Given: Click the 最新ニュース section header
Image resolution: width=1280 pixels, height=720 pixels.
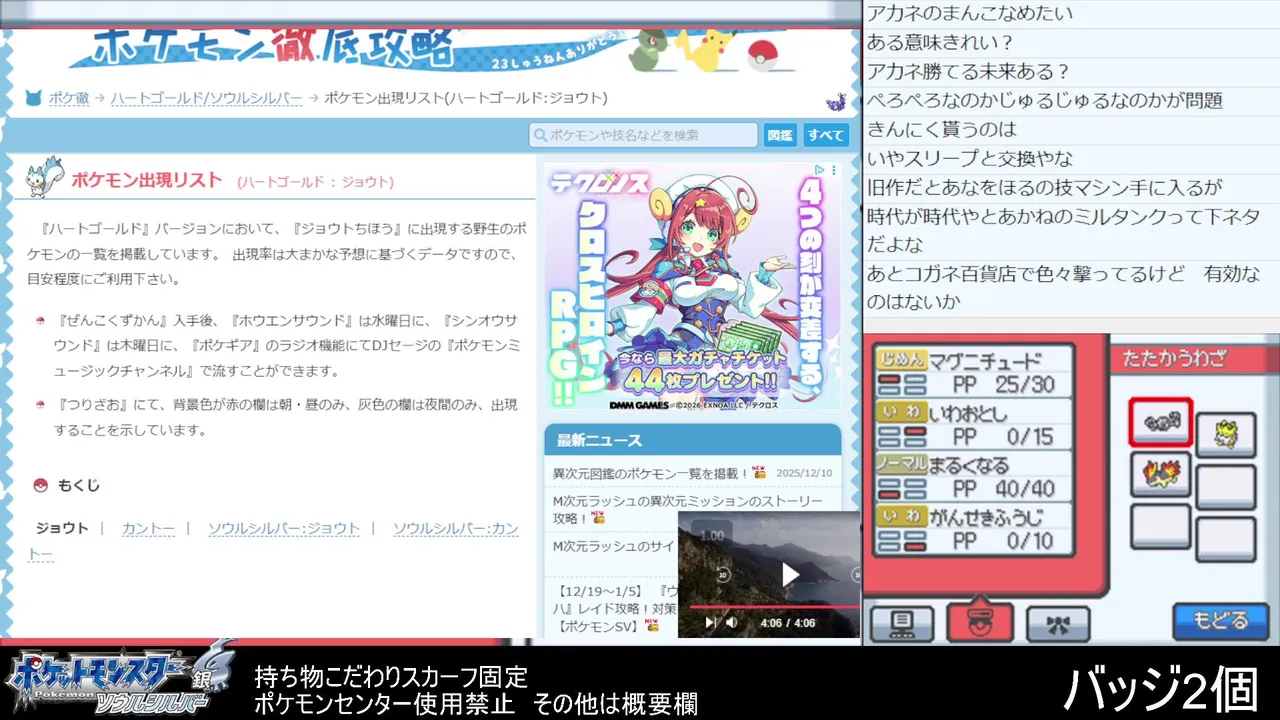Looking at the screenshot, I should 692,440.
